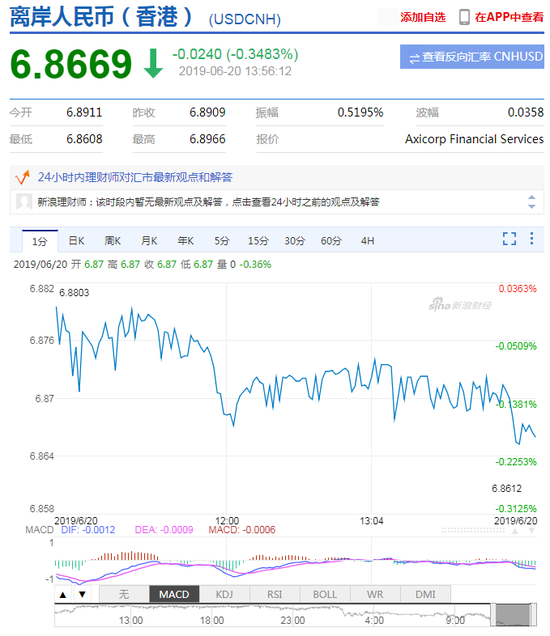Click the MACD: -0.0006 readout

pyautogui.click(x=242, y=530)
